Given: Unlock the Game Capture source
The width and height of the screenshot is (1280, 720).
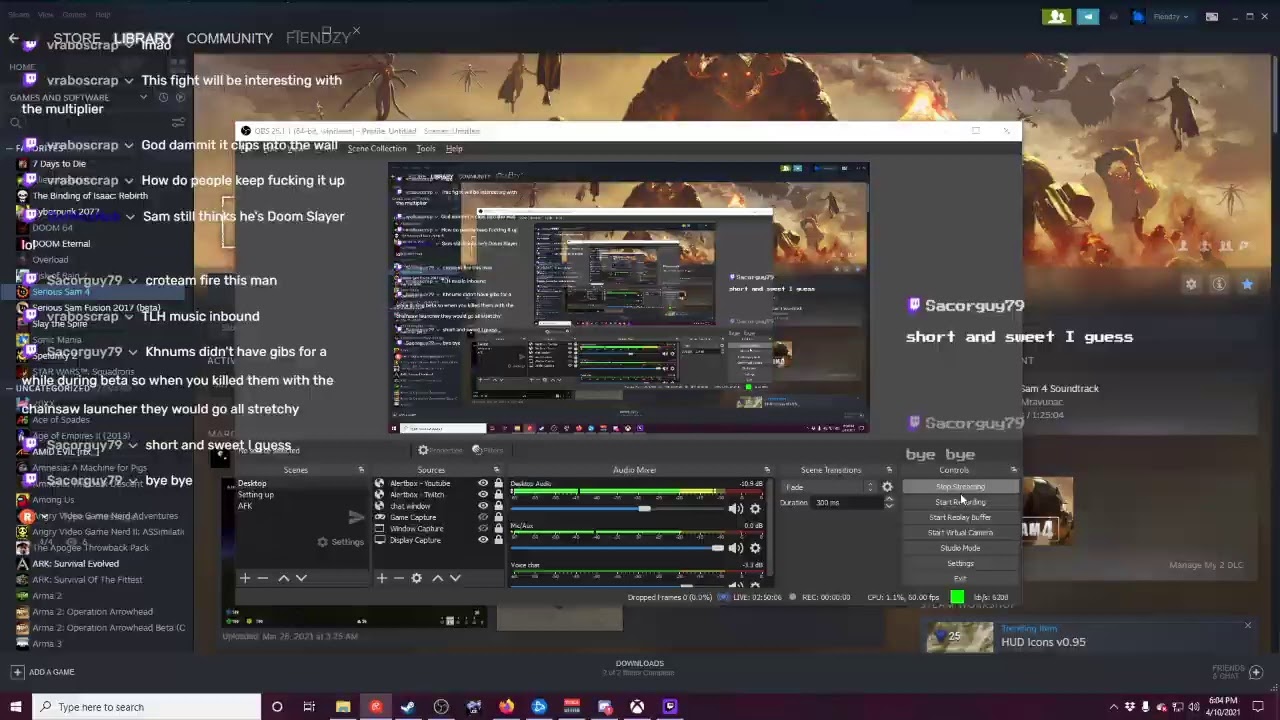Looking at the screenshot, I should pos(498,518).
